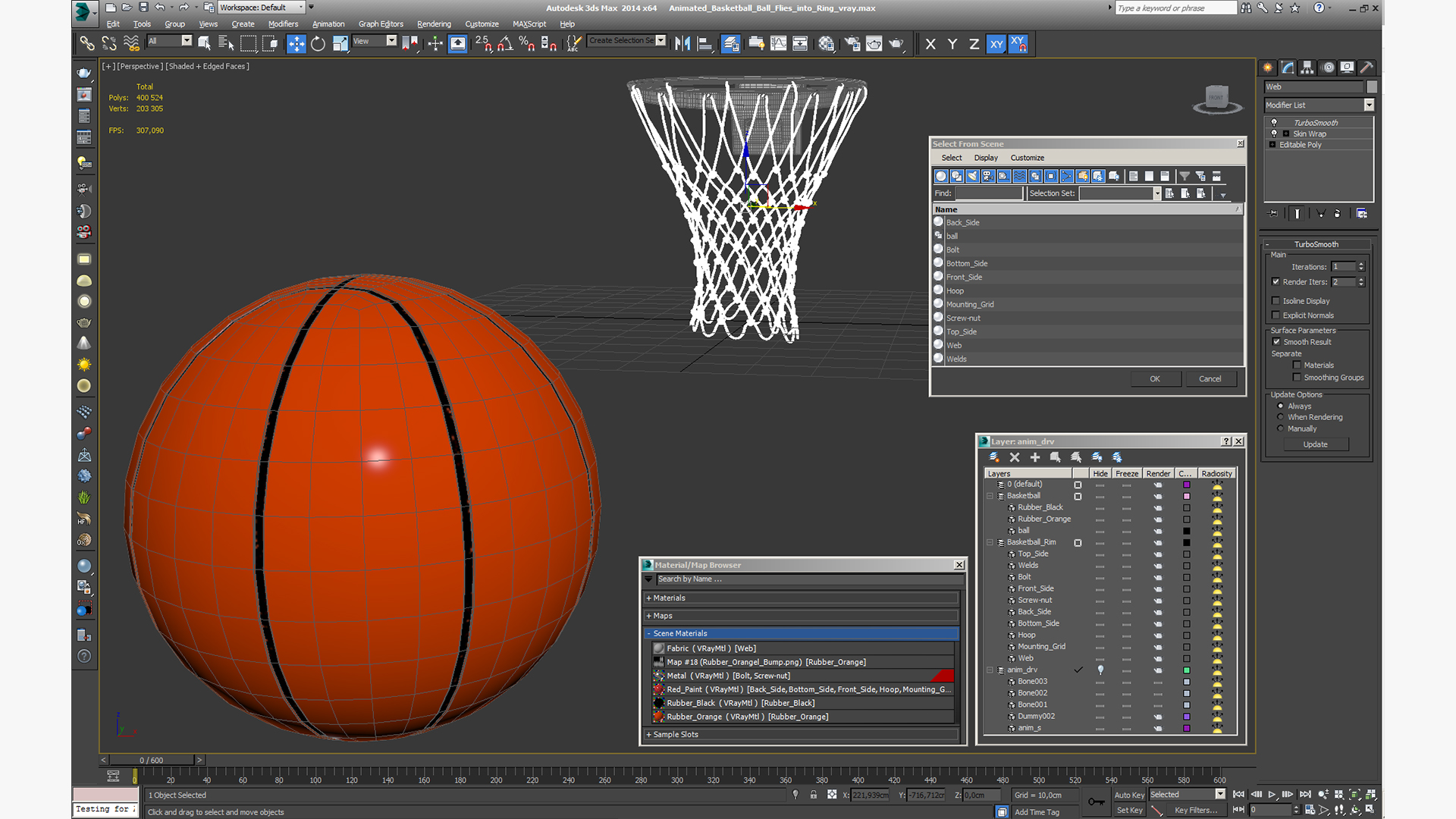Toggle visibility of Basketball layer
1456x819 pixels.
1099,495
